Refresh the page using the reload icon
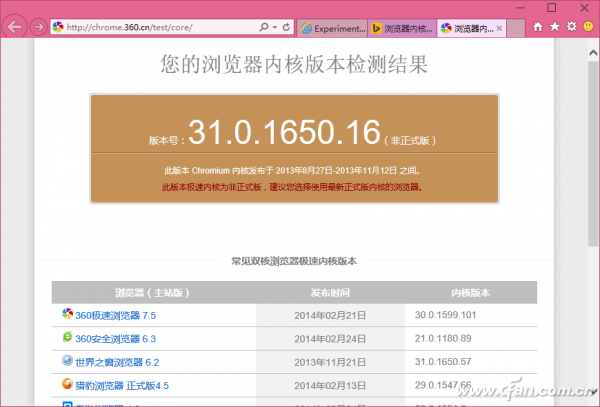This screenshot has width=600, height=407. (287, 26)
